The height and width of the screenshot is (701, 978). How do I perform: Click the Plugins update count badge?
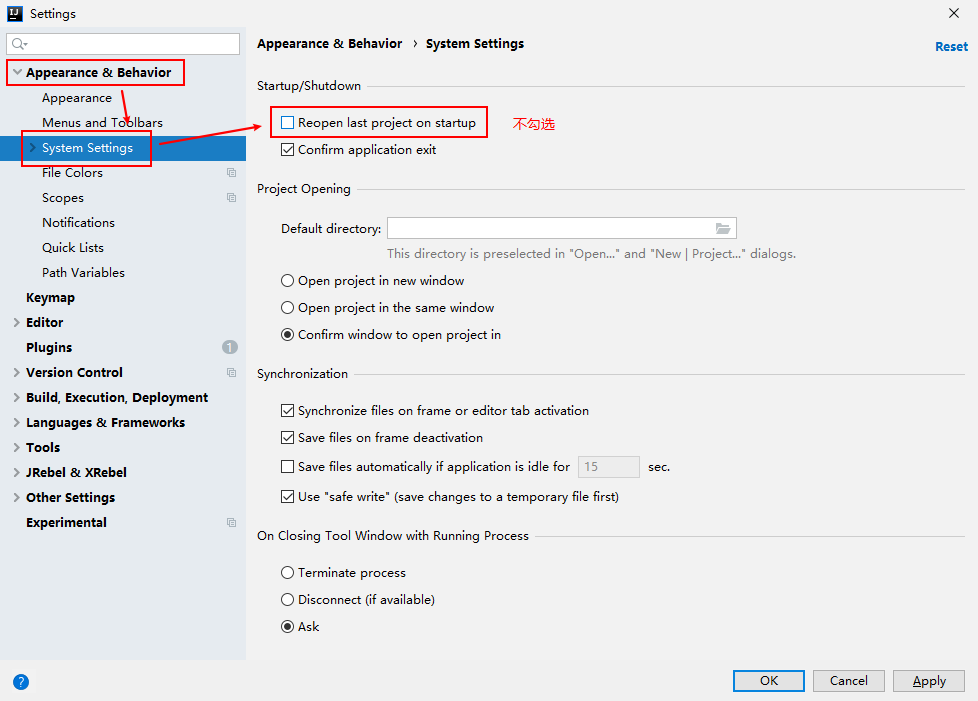click(x=230, y=347)
